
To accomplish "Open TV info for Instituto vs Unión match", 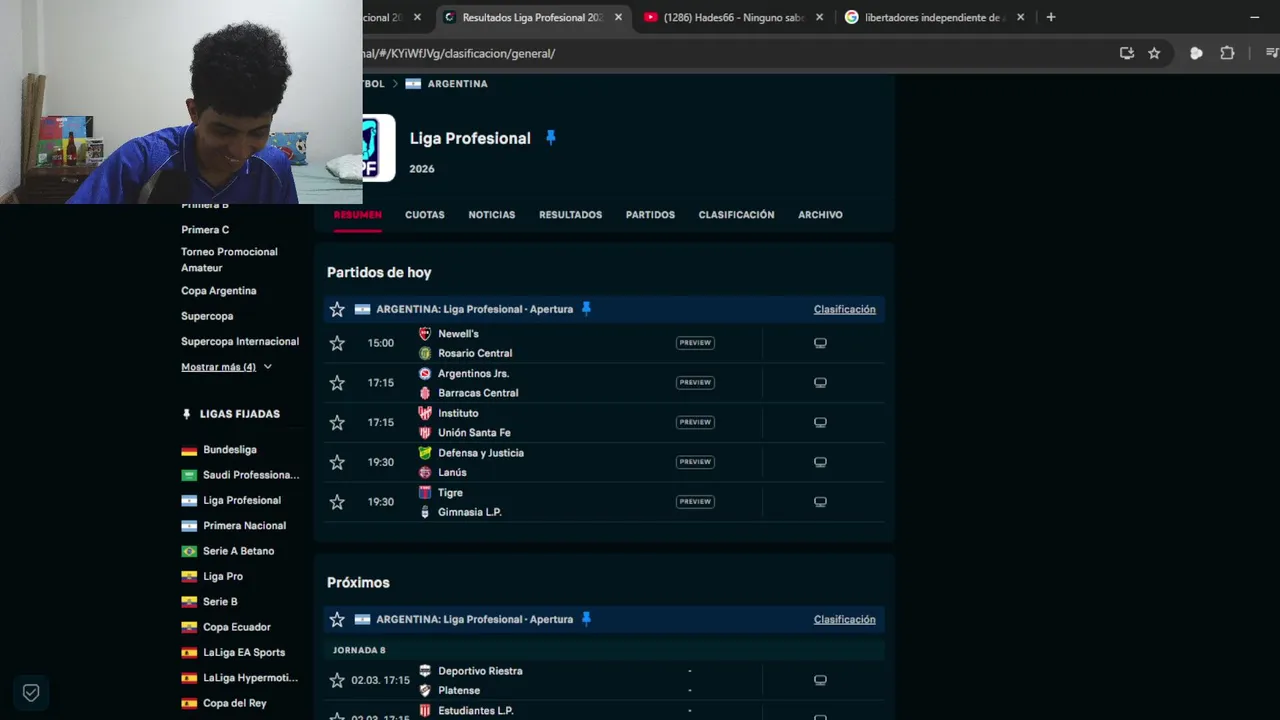I will click(820, 422).
